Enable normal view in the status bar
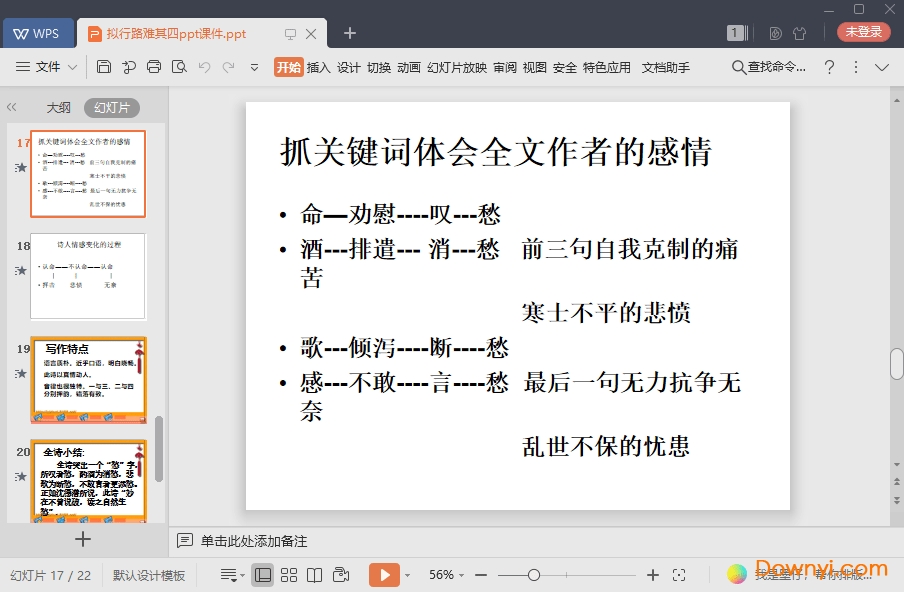 [262, 574]
